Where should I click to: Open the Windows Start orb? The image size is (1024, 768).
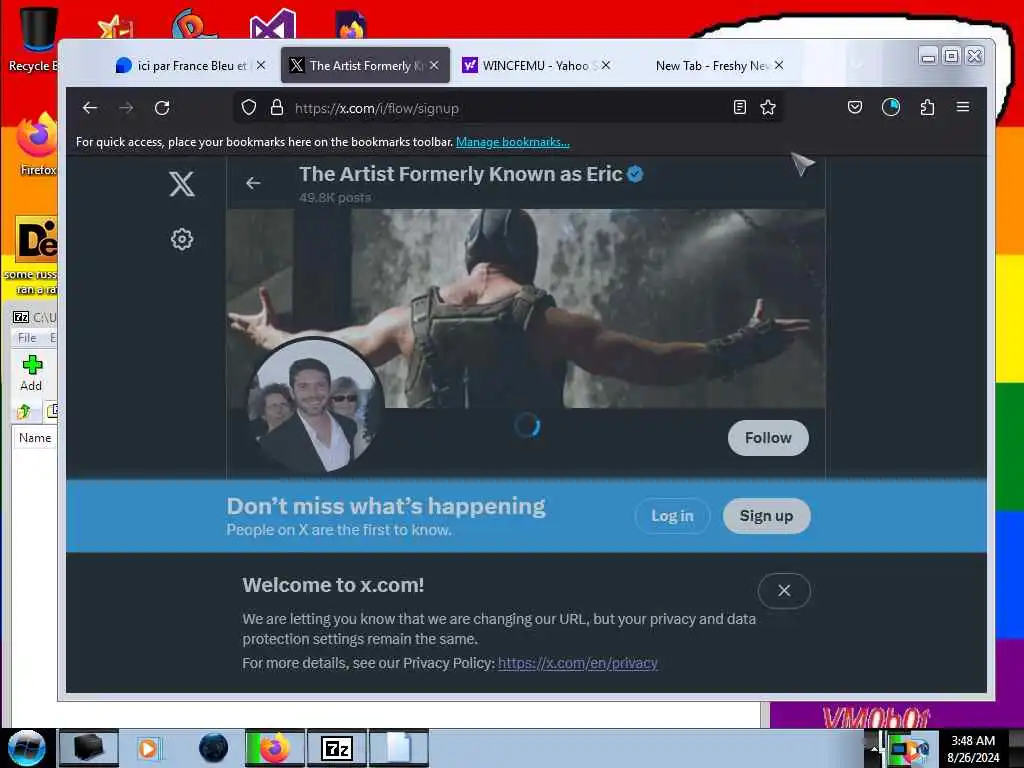[x=27, y=748]
